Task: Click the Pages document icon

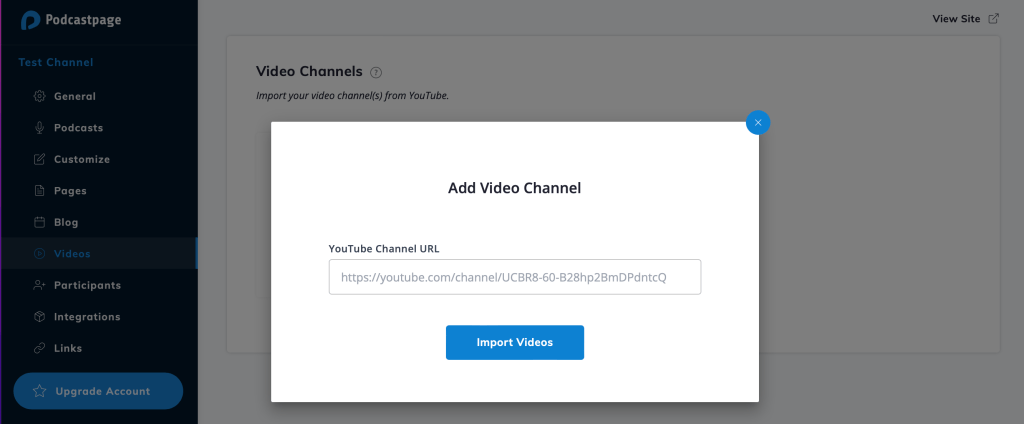Action: 39,191
